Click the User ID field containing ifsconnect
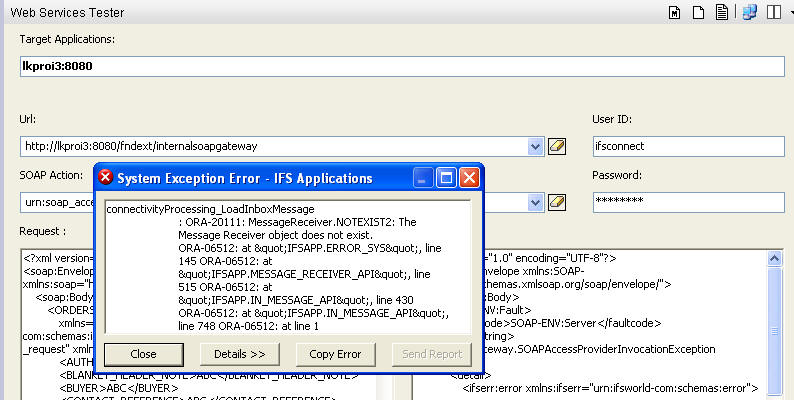The image size is (794, 400). (x=689, y=146)
